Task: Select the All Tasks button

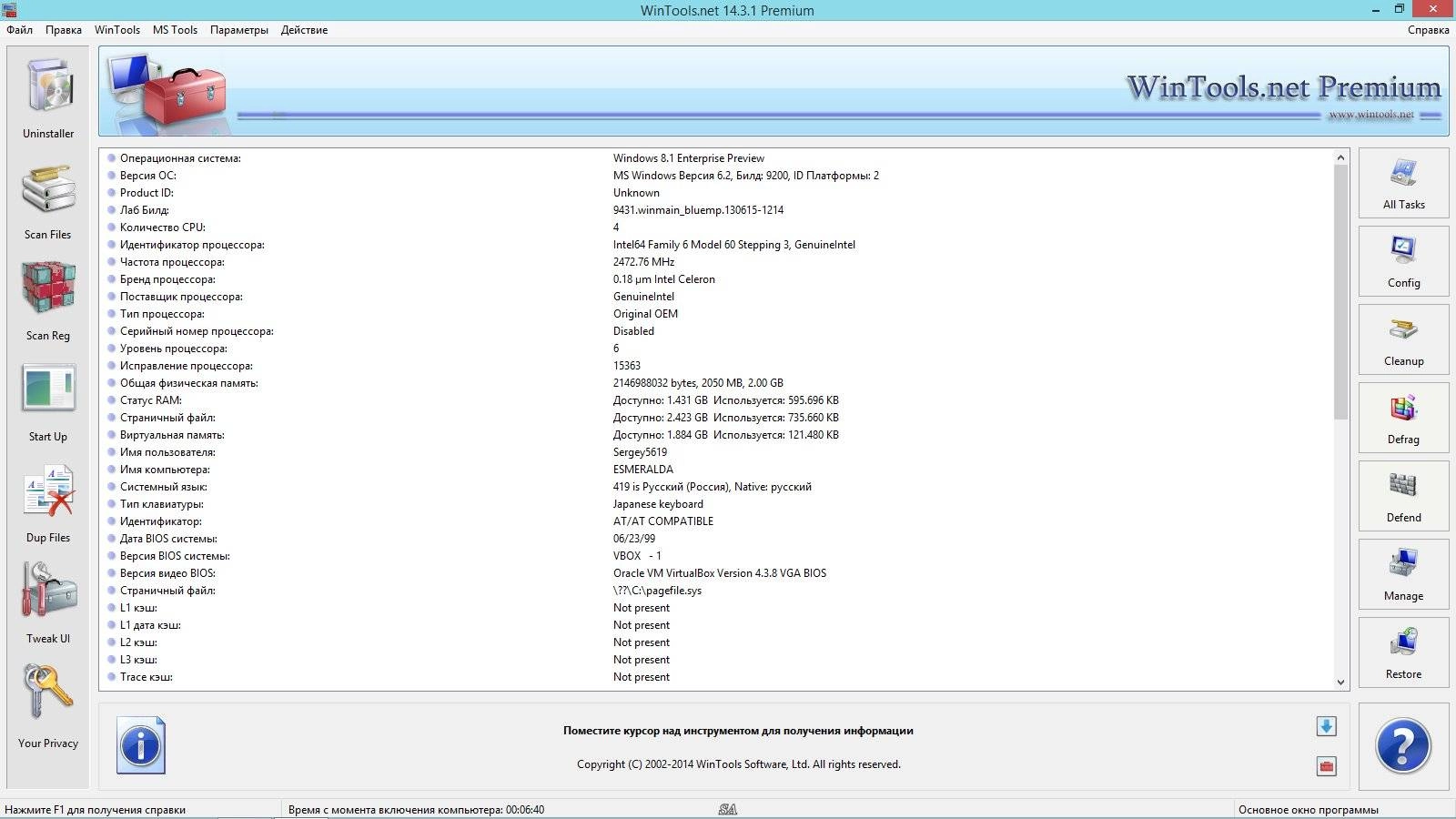Action: tap(1403, 183)
